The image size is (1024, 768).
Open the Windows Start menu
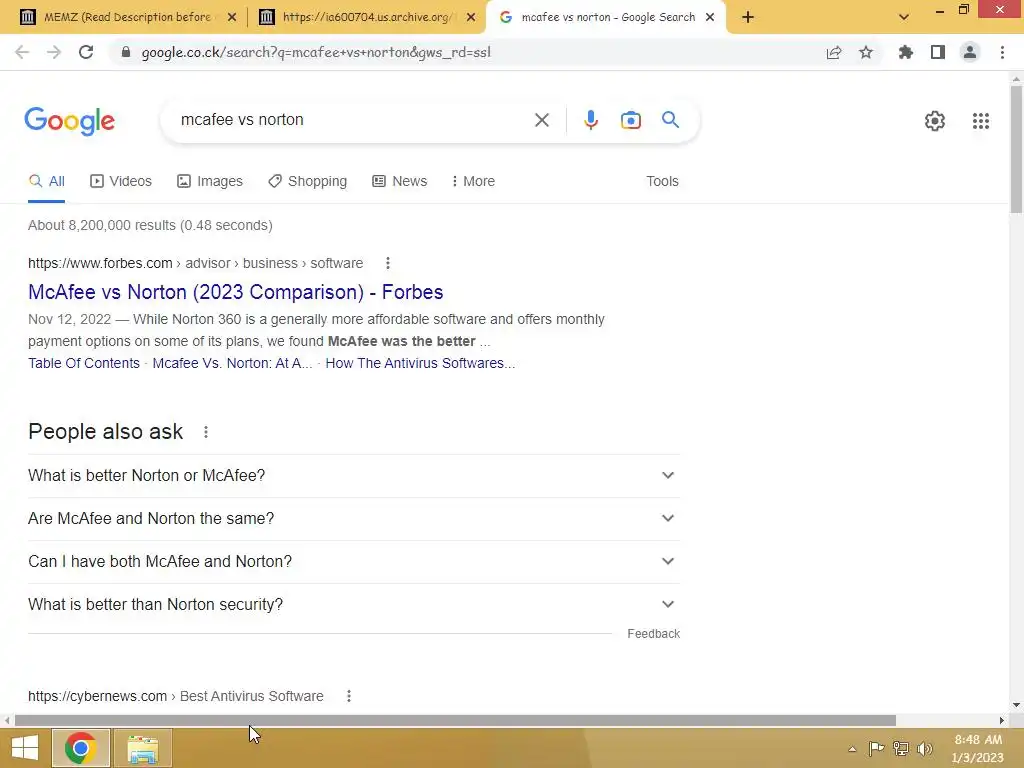pyautogui.click(x=25, y=748)
